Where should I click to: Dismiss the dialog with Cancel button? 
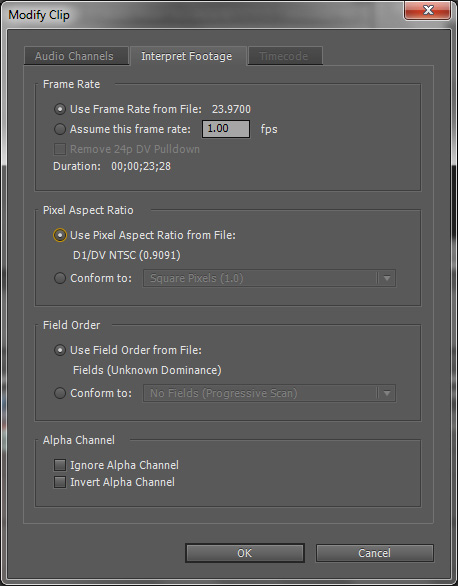point(375,553)
